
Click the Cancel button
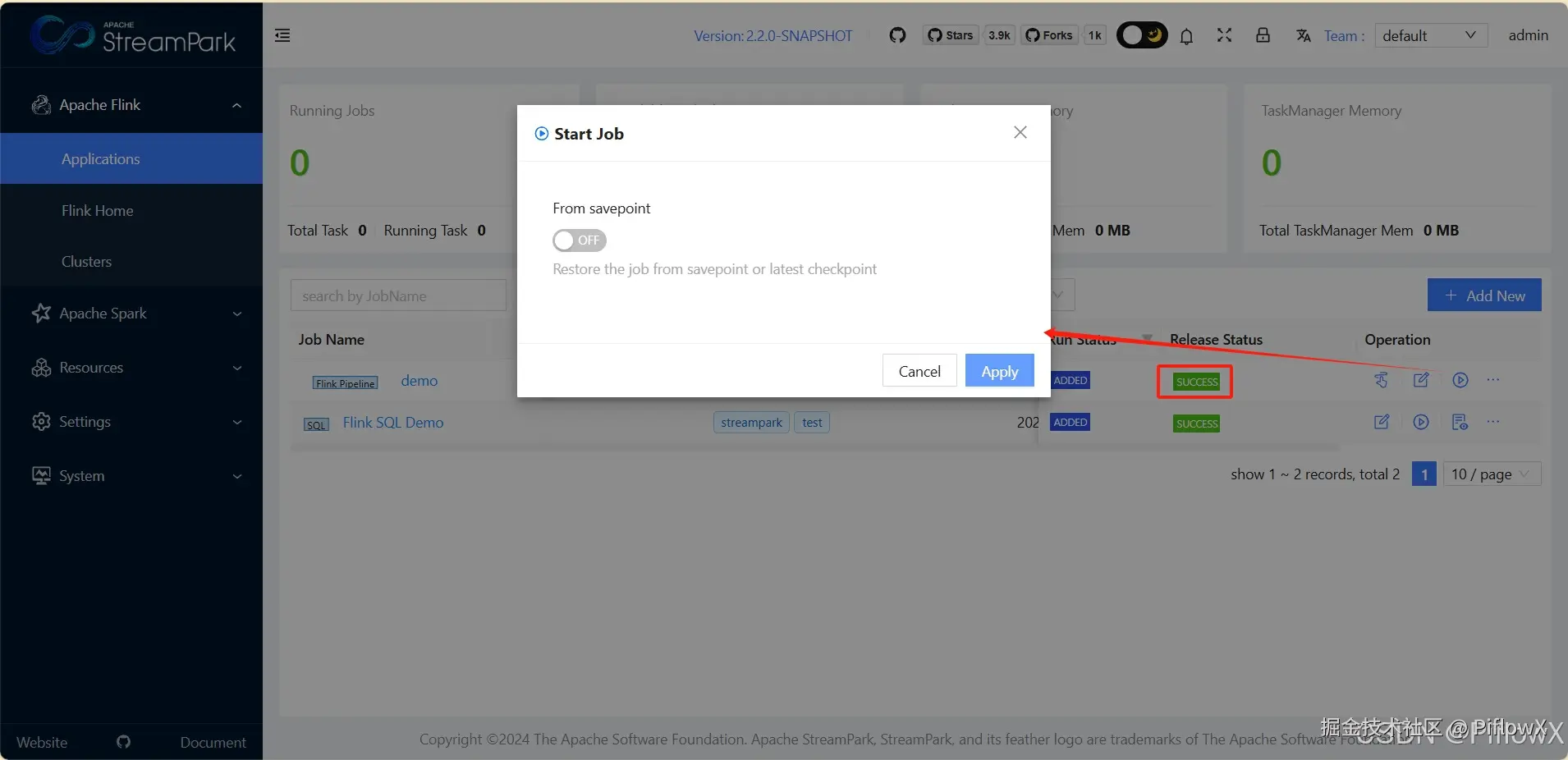coord(919,371)
